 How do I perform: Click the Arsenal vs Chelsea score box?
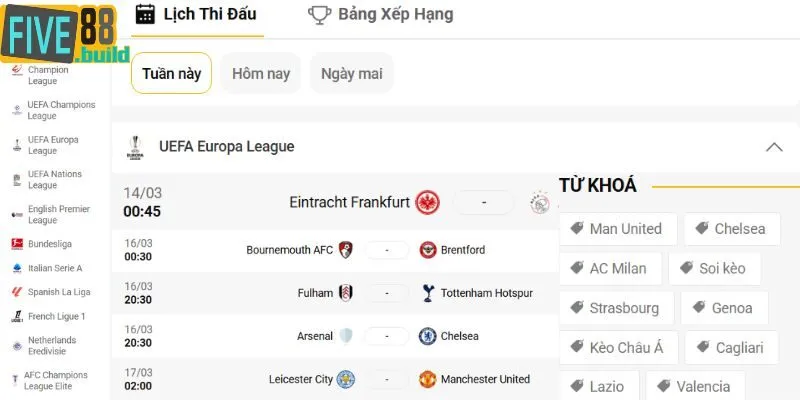click(387, 336)
